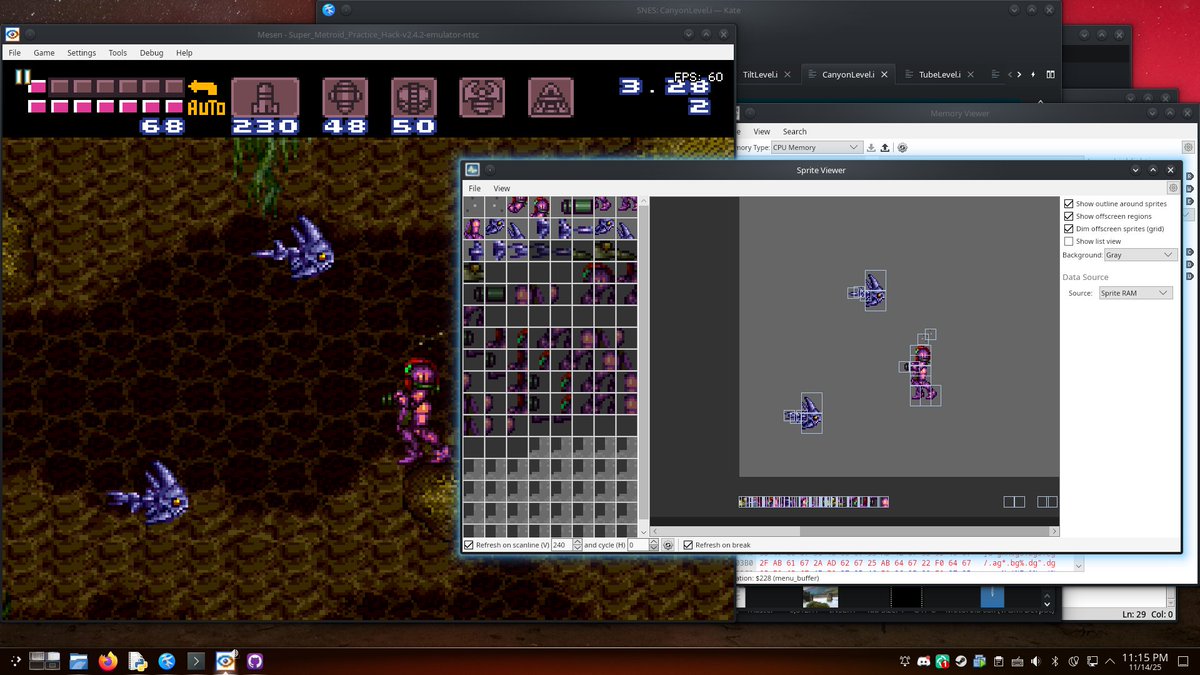Open Steam from system tray
The height and width of the screenshot is (675, 1200).
pyautogui.click(x=961, y=661)
